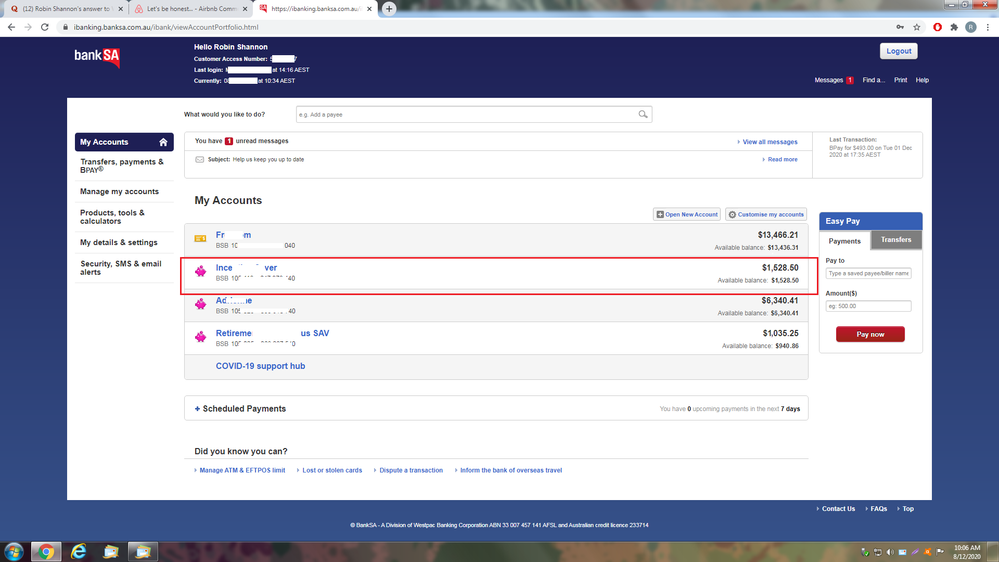Reload the page with browser refresh icon
999x562 pixels.
45,27
